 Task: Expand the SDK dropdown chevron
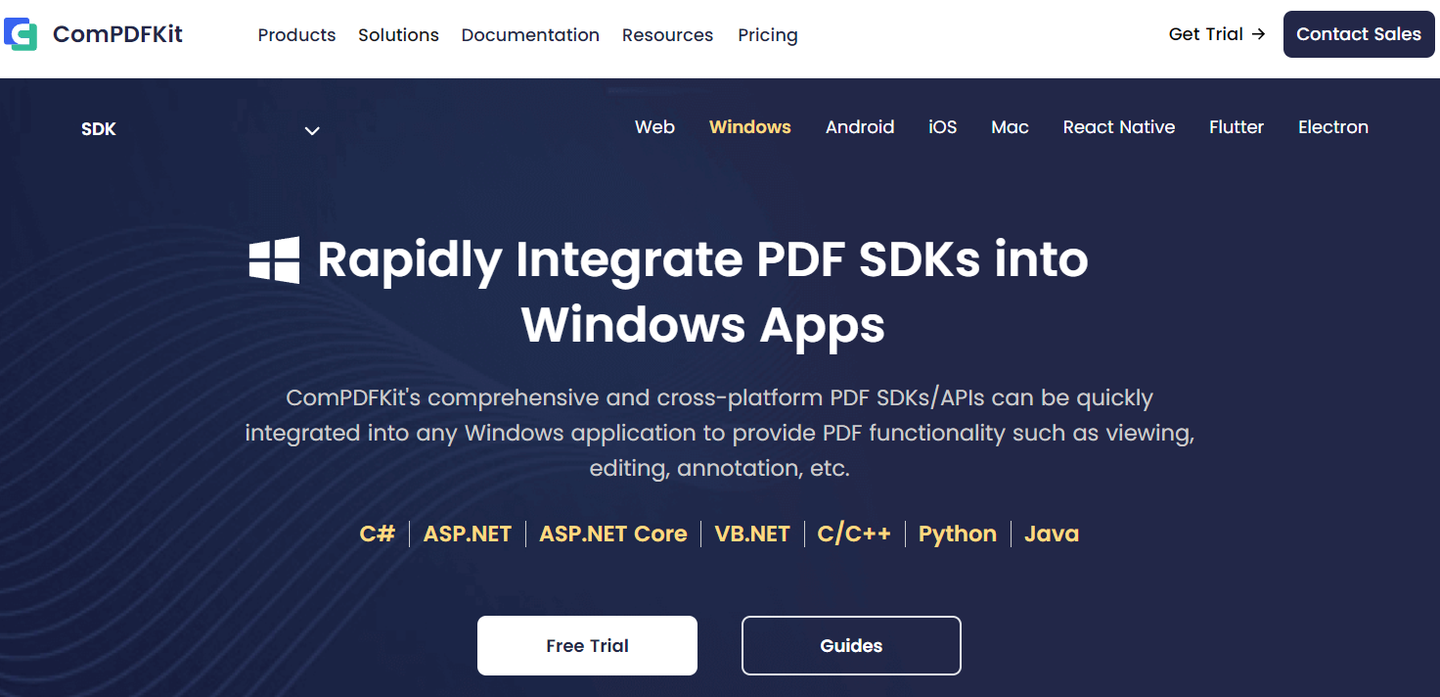(x=312, y=130)
